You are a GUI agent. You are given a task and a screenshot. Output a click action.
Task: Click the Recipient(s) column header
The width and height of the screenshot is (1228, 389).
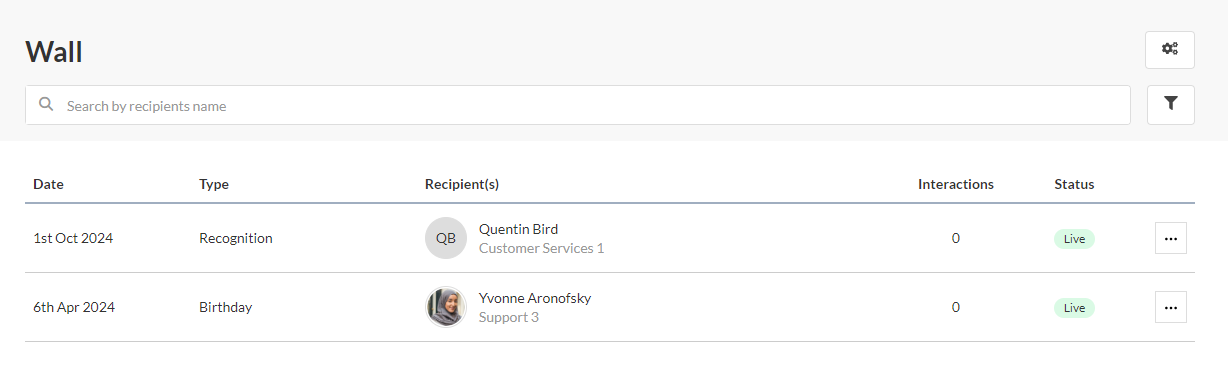click(462, 184)
